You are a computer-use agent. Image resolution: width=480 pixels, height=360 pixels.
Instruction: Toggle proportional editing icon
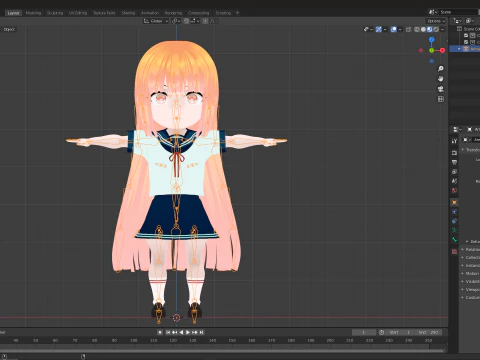(x=205, y=21)
